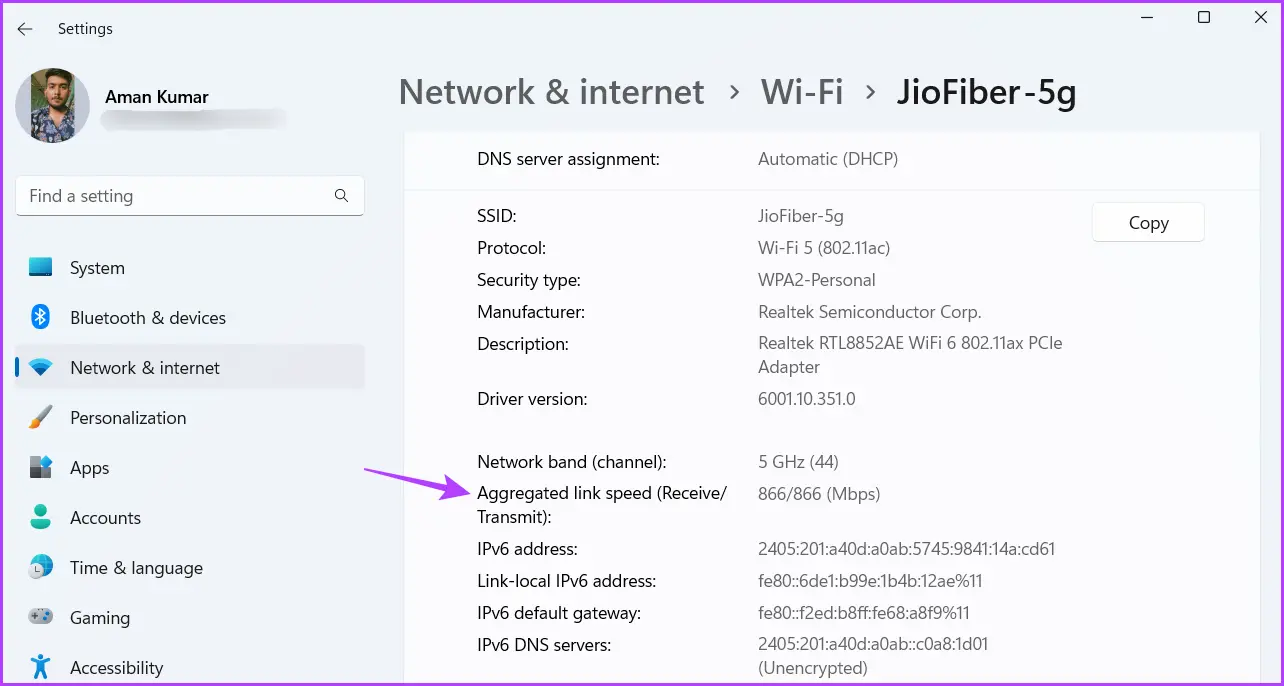Minimize the Settings window
Image resolution: width=1284 pixels, height=686 pixels.
1146,18
